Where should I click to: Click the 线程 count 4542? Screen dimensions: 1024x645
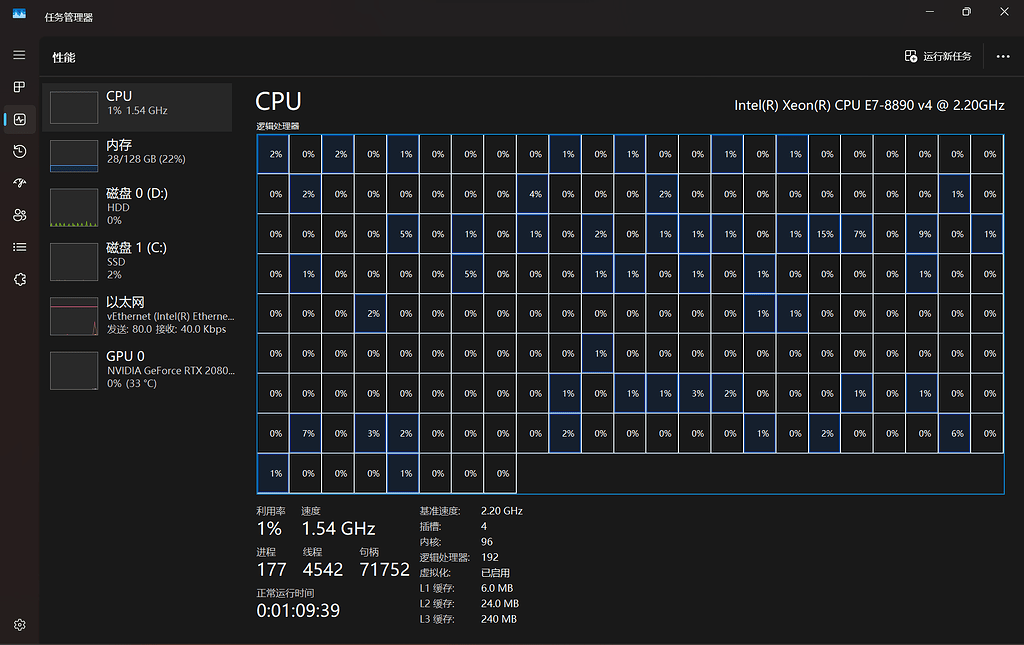coord(323,570)
